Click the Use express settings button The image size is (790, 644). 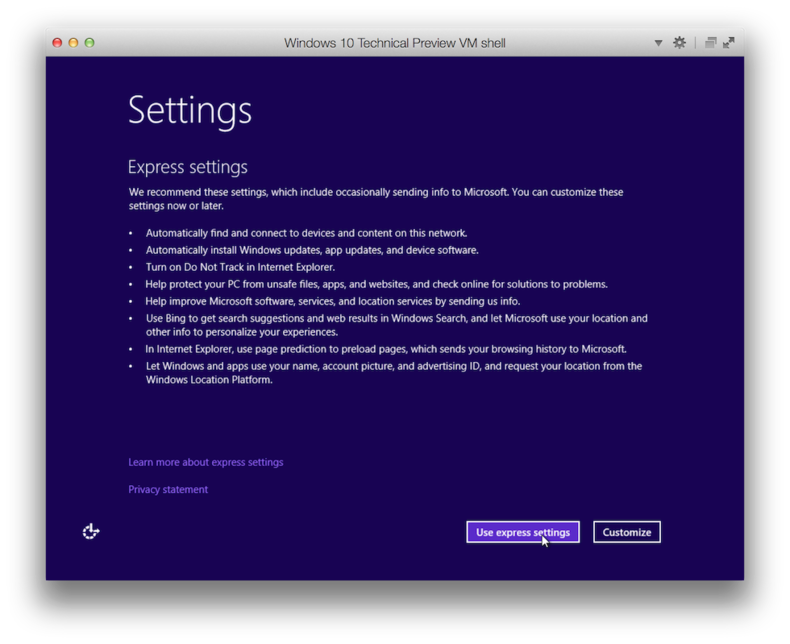522,532
